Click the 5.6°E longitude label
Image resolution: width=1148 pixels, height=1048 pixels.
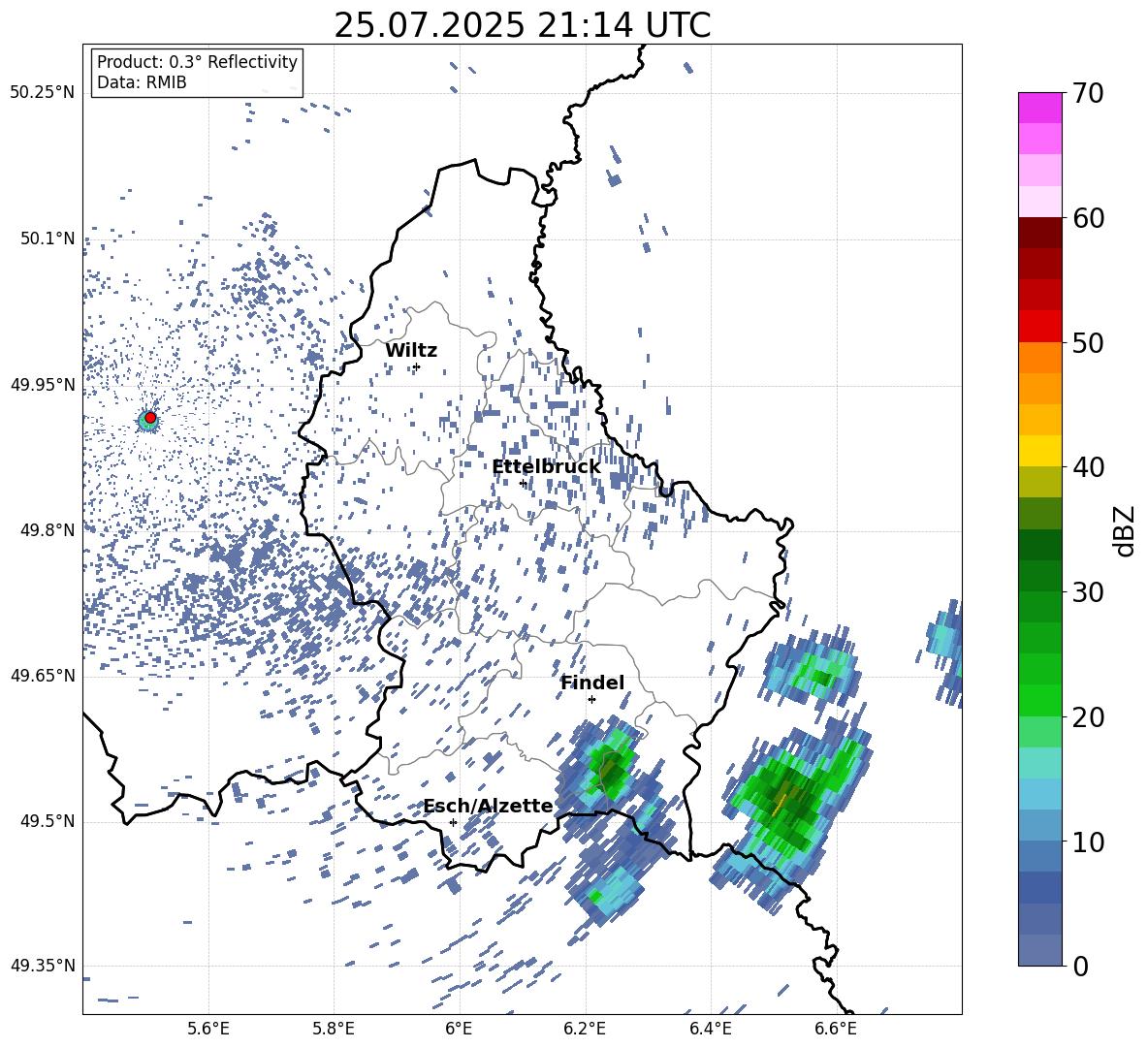coord(207,1029)
